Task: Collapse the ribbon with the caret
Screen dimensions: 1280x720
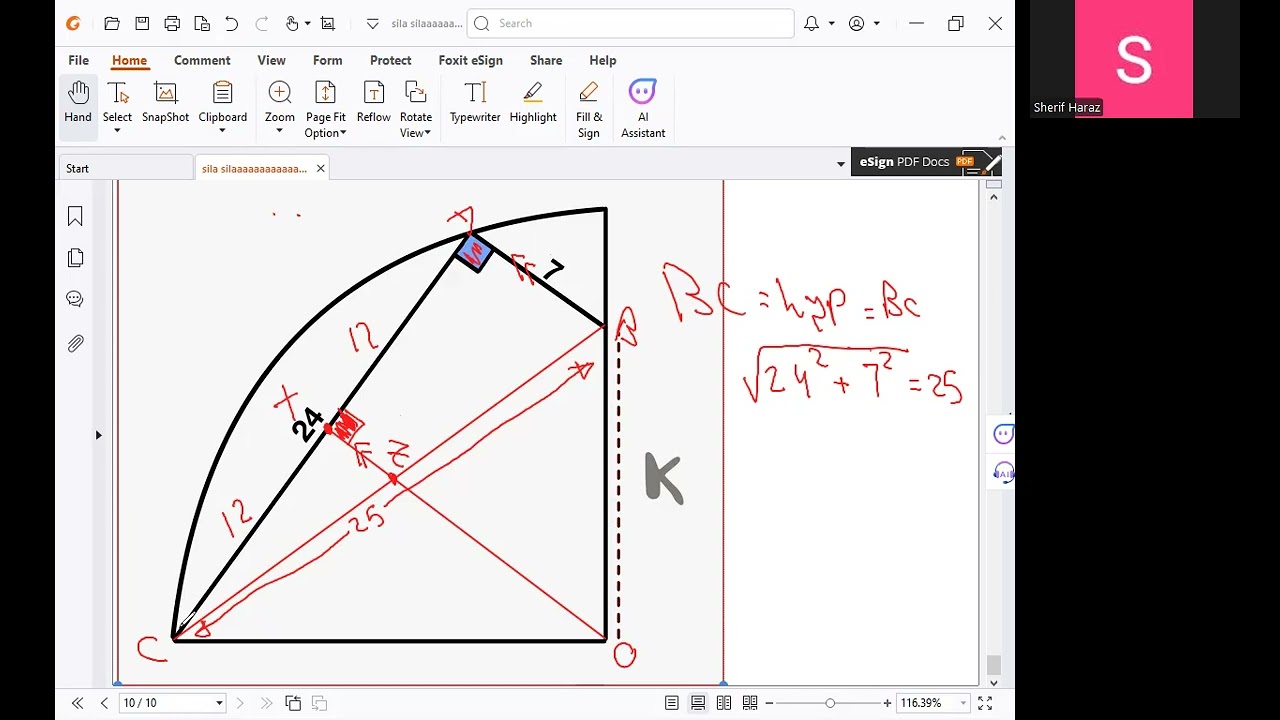Action: [x=1002, y=139]
